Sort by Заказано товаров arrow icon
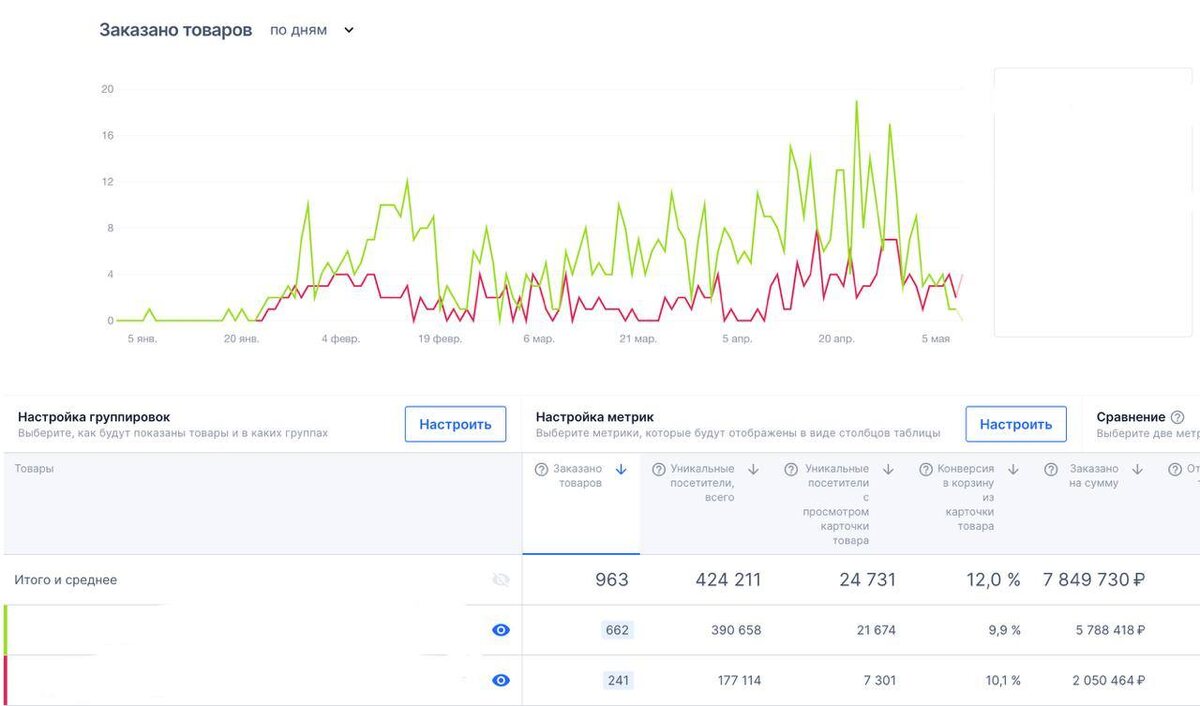 [621, 469]
